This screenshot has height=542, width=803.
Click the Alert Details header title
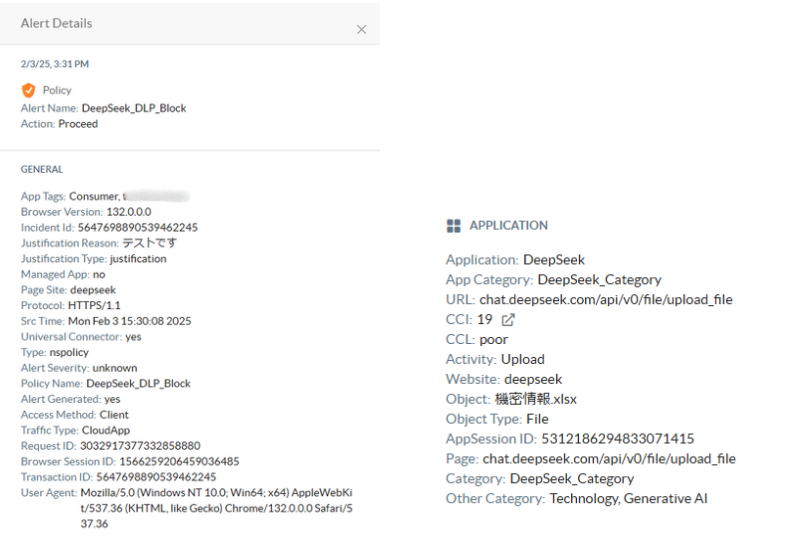tap(57, 23)
